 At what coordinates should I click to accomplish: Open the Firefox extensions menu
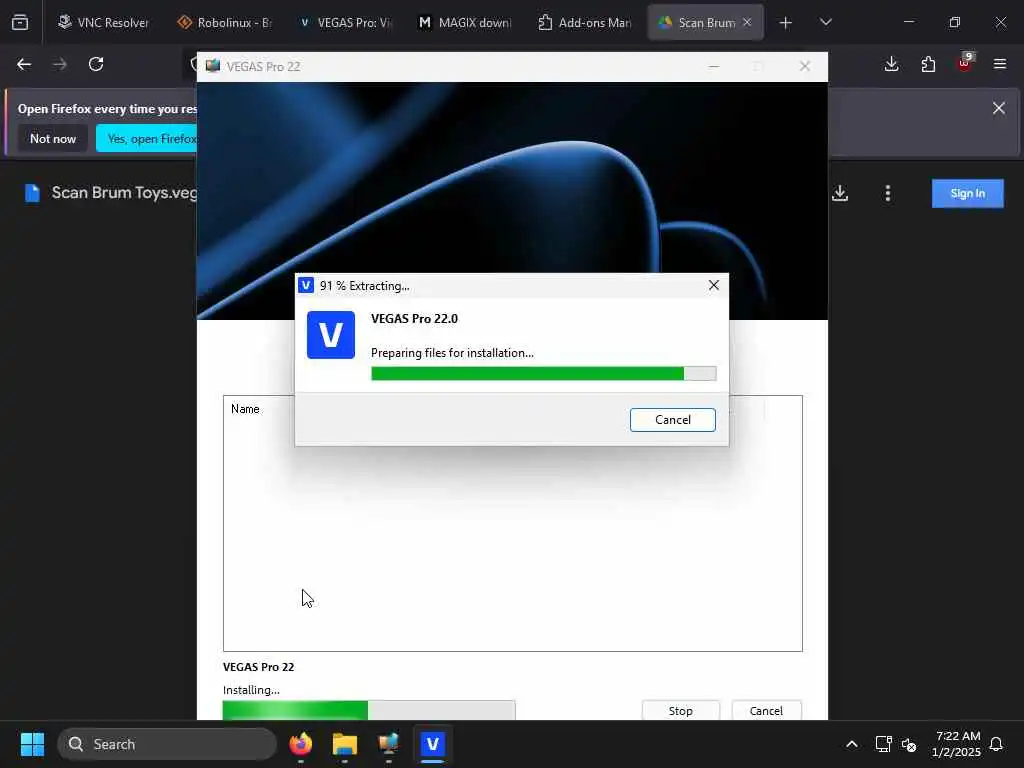[928, 64]
